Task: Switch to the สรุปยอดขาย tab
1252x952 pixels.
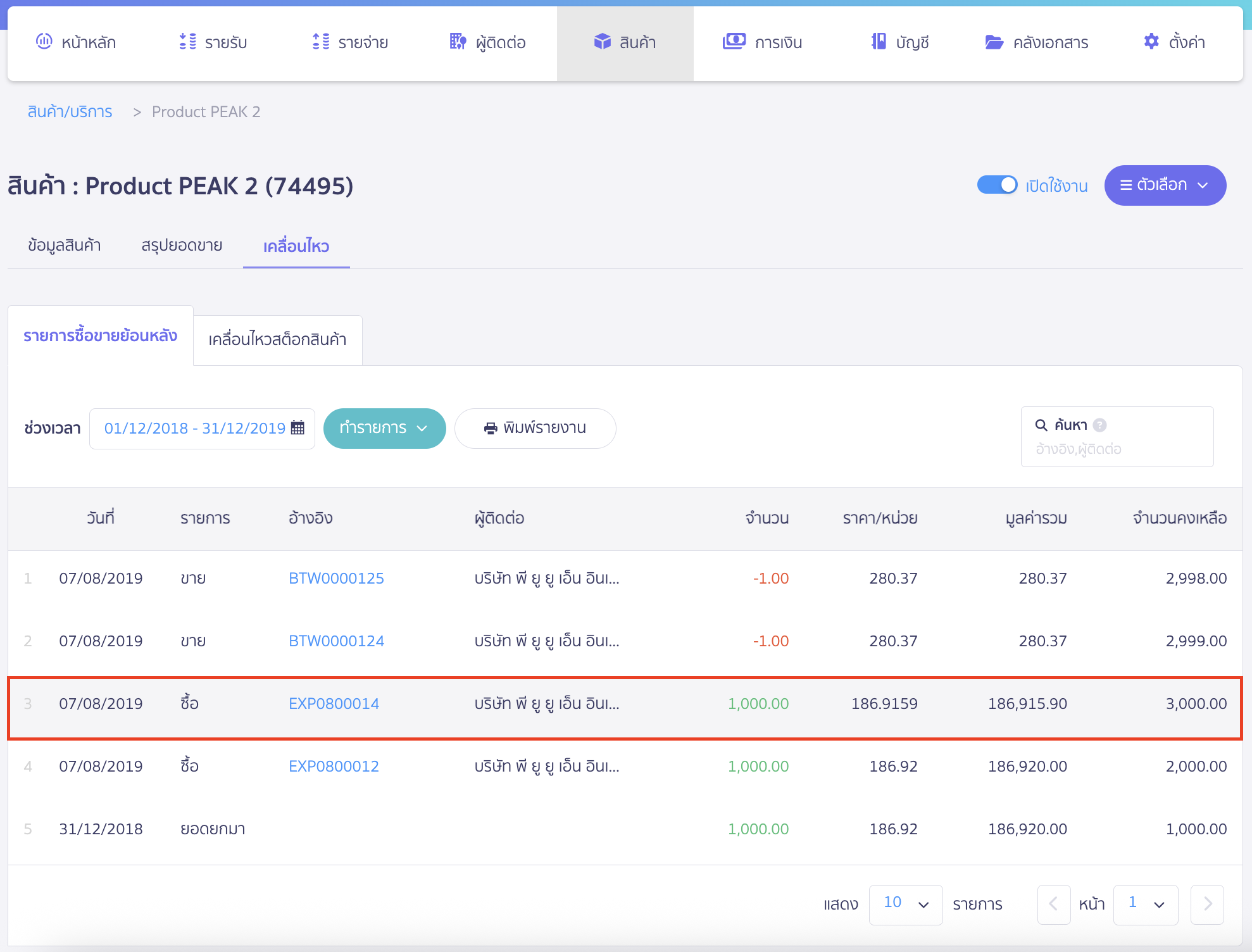Action: (x=182, y=246)
